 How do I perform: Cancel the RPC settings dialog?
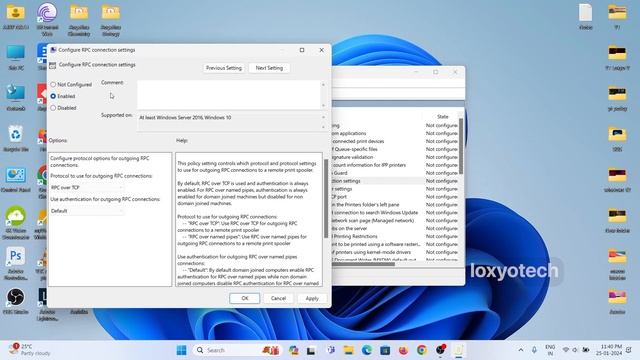278,298
